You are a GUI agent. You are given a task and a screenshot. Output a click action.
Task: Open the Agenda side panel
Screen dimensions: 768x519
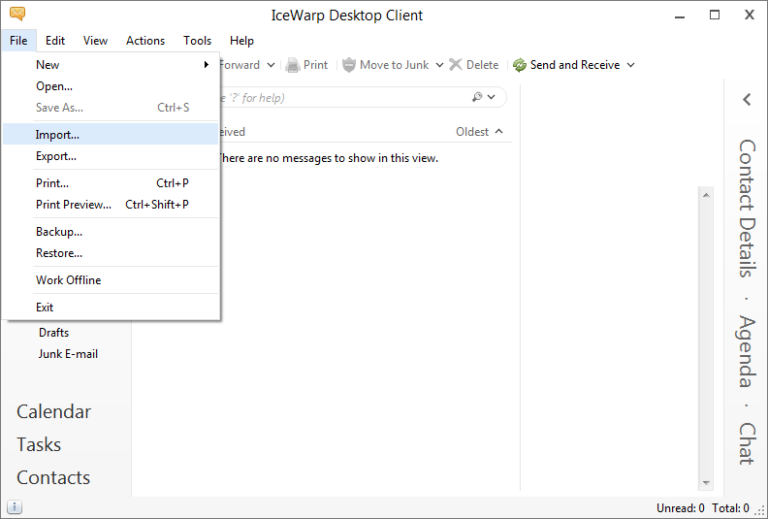[747, 351]
